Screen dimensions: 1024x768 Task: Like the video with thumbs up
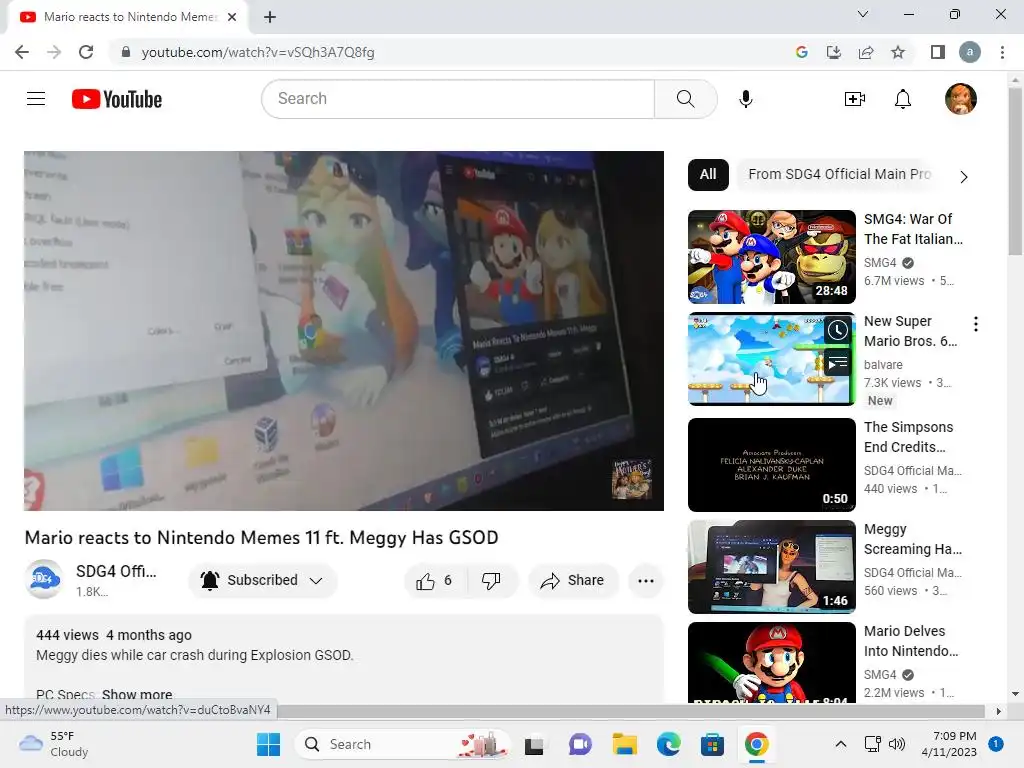click(x=436, y=581)
